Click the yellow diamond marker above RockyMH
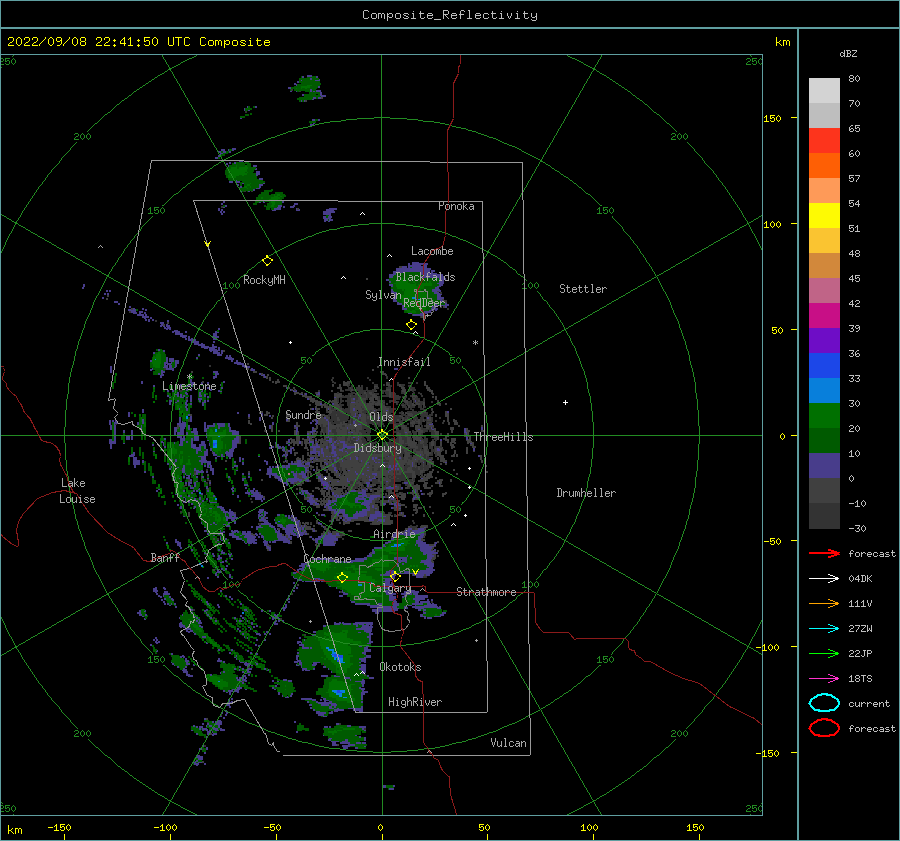The height and width of the screenshot is (841, 900). 267,261
